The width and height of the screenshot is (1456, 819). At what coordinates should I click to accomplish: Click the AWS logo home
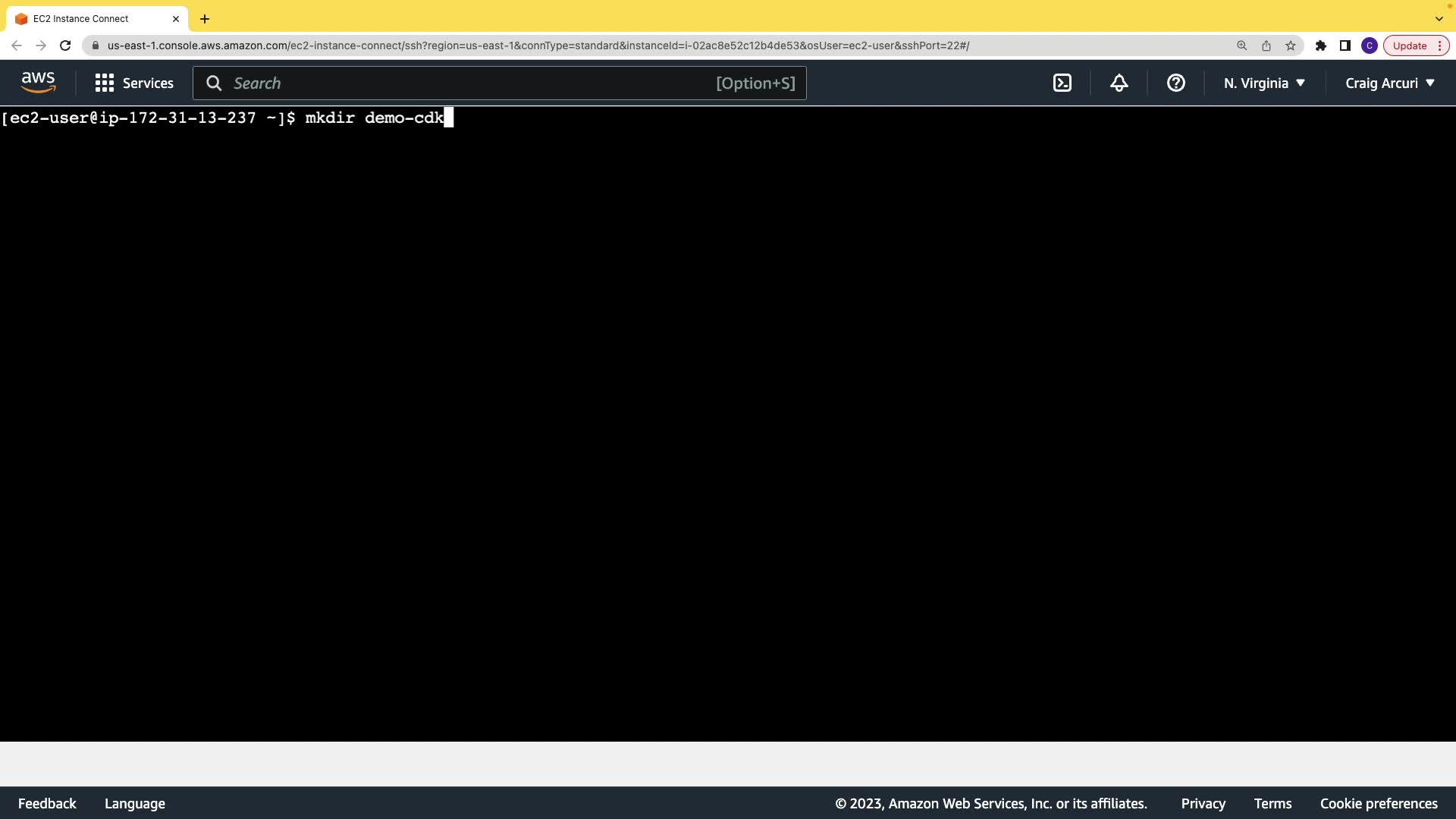[38, 82]
